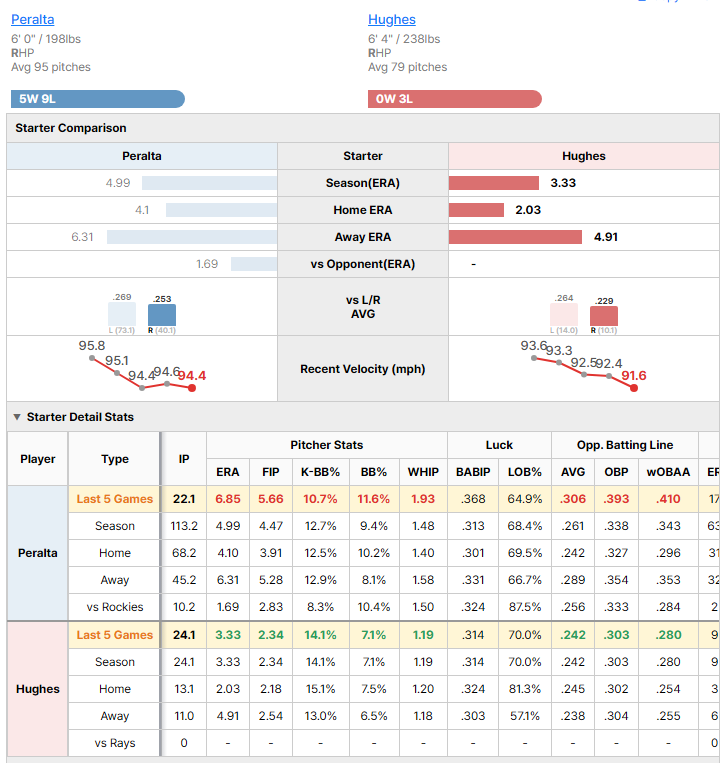Click Hughes's 0W 3L record bar

coord(454,99)
